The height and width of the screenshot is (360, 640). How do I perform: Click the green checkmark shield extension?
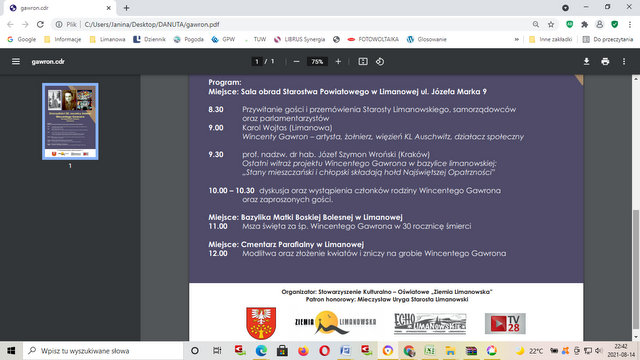(x=615, y=24)
